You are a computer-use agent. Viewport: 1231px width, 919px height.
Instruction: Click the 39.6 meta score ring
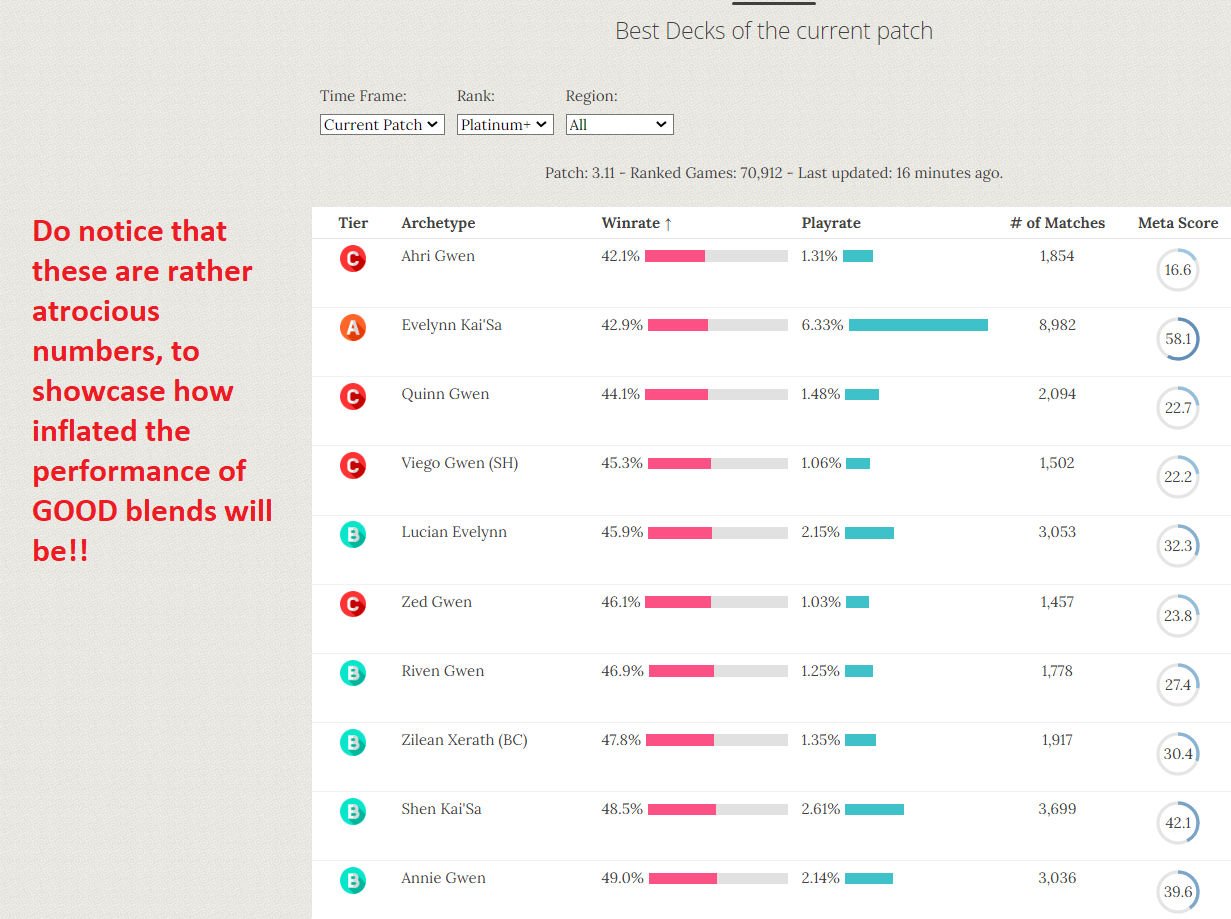coord(1178,892)
